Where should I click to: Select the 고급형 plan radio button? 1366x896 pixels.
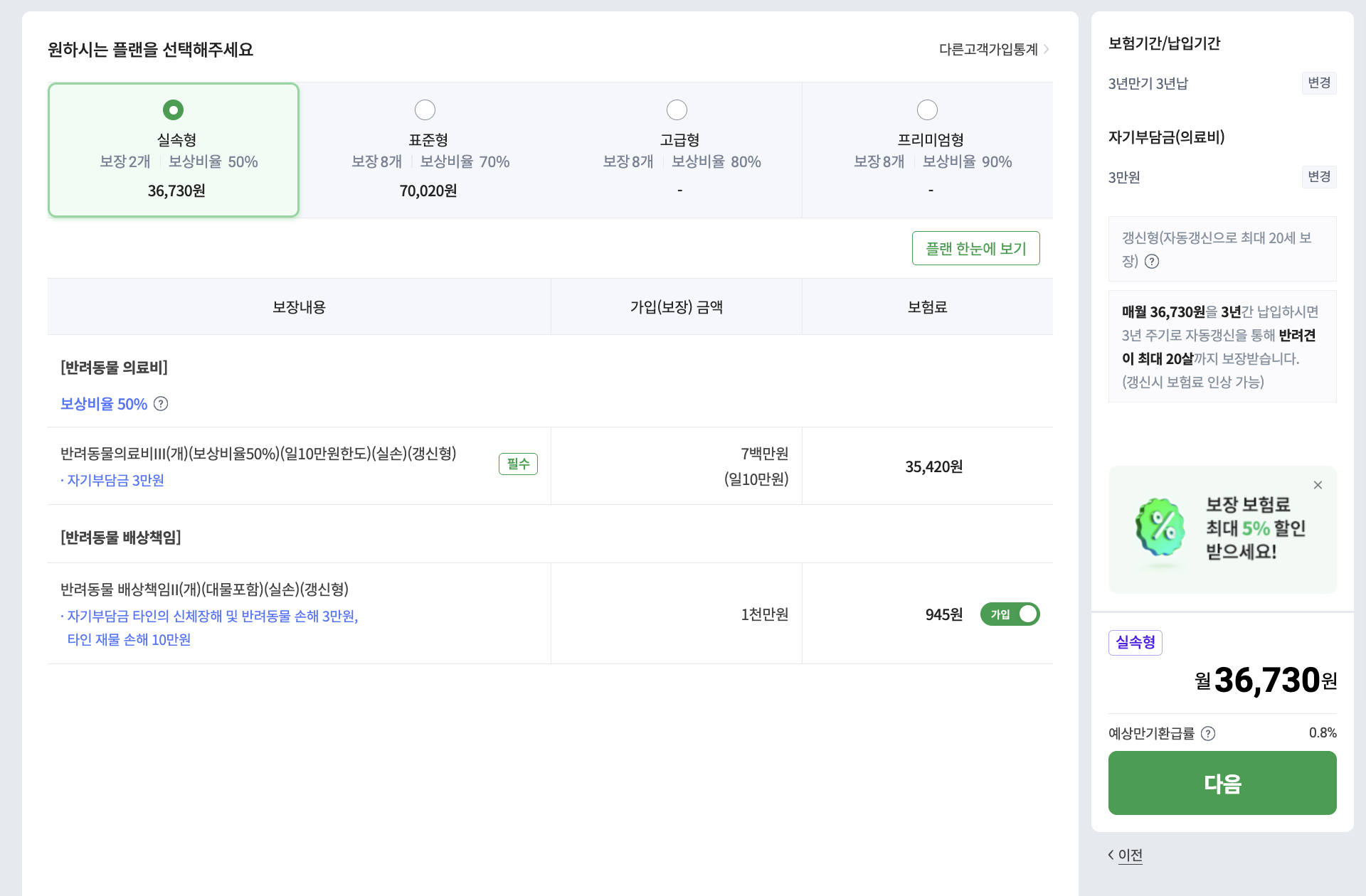(677, 110)
